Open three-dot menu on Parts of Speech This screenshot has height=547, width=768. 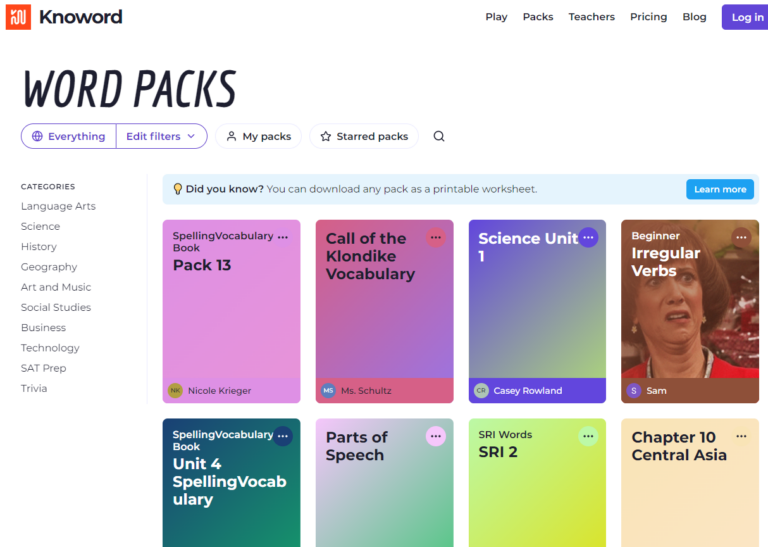[x=435, y=436]
